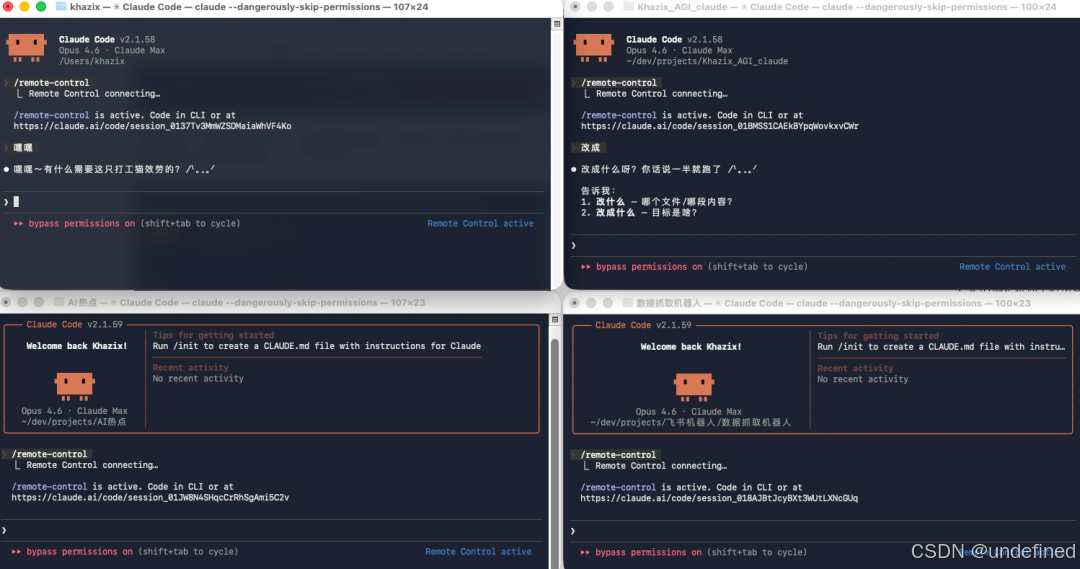This screenshot has height=569, width=1080.
Task: Click the '告诉我:' line in Khazix_AGI_claude window
Action: [x=598, y=191]
